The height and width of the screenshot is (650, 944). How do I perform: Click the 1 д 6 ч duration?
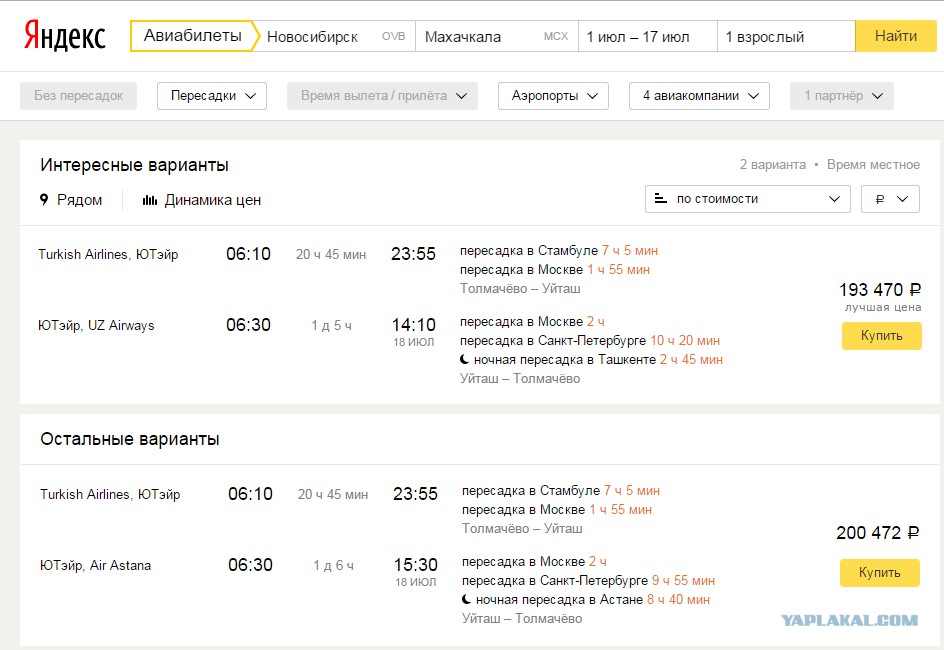(334, 566)
